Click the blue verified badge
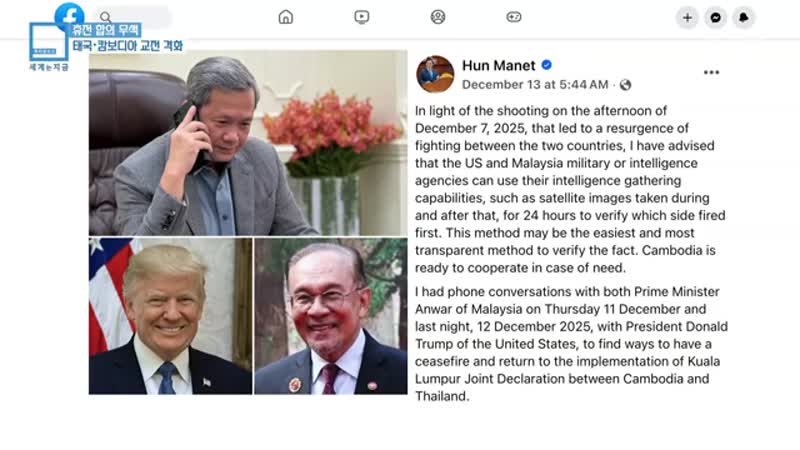The width and height of the screenshot is (800, 450). click(x=546, y=65)
